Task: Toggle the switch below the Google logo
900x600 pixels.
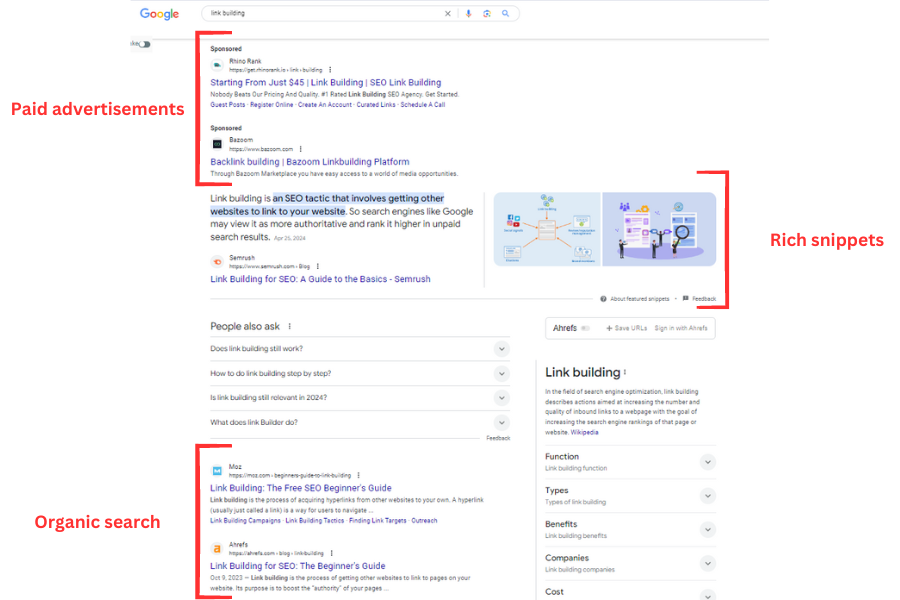Action: (x=144, y=44)
